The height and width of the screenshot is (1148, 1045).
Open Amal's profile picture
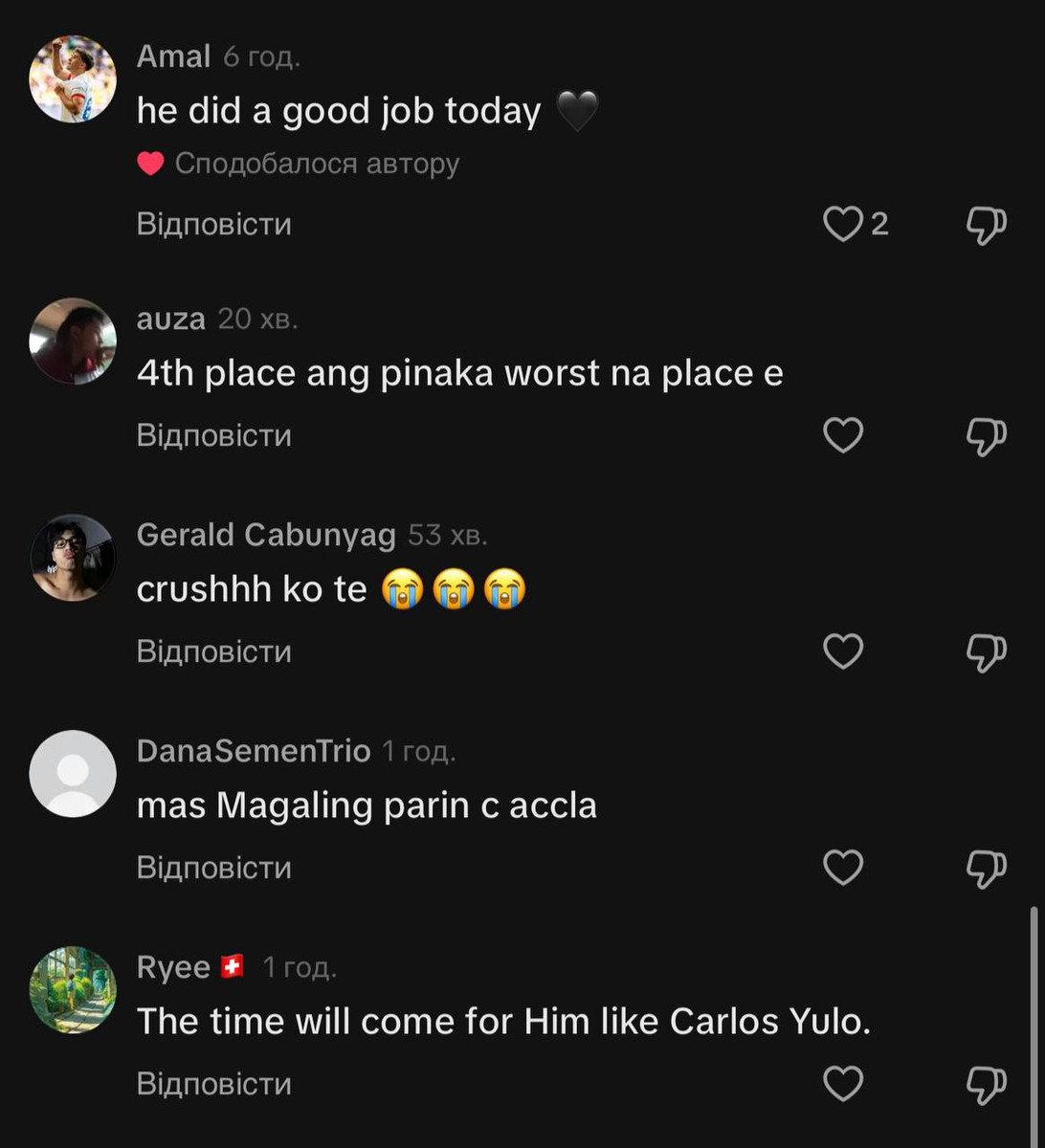pos(73,79)
